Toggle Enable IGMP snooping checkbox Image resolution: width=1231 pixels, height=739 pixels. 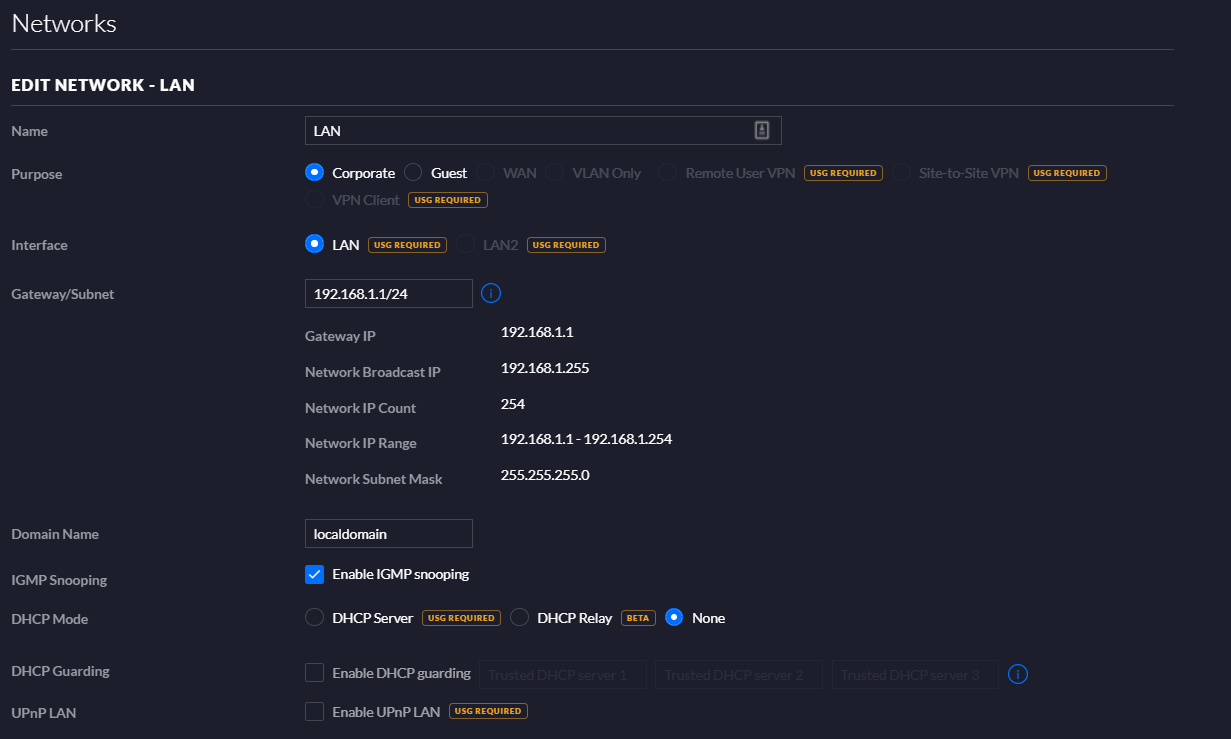pyautogui.click(x=314, y=574)
